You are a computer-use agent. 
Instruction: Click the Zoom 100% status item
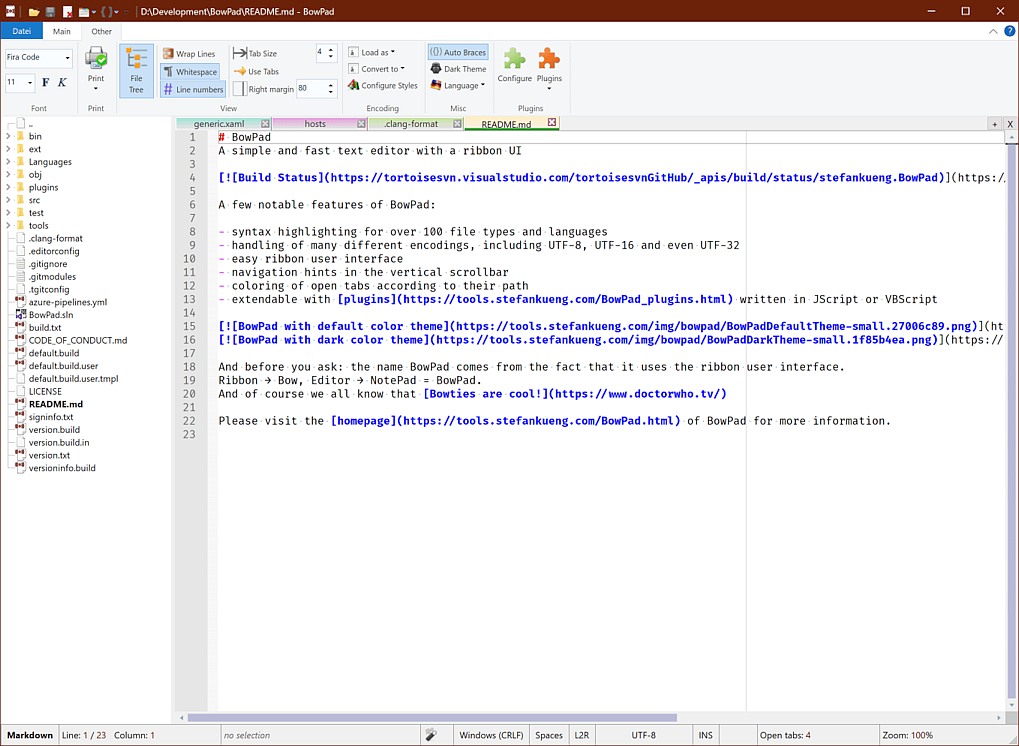click(x=908, y=735)
